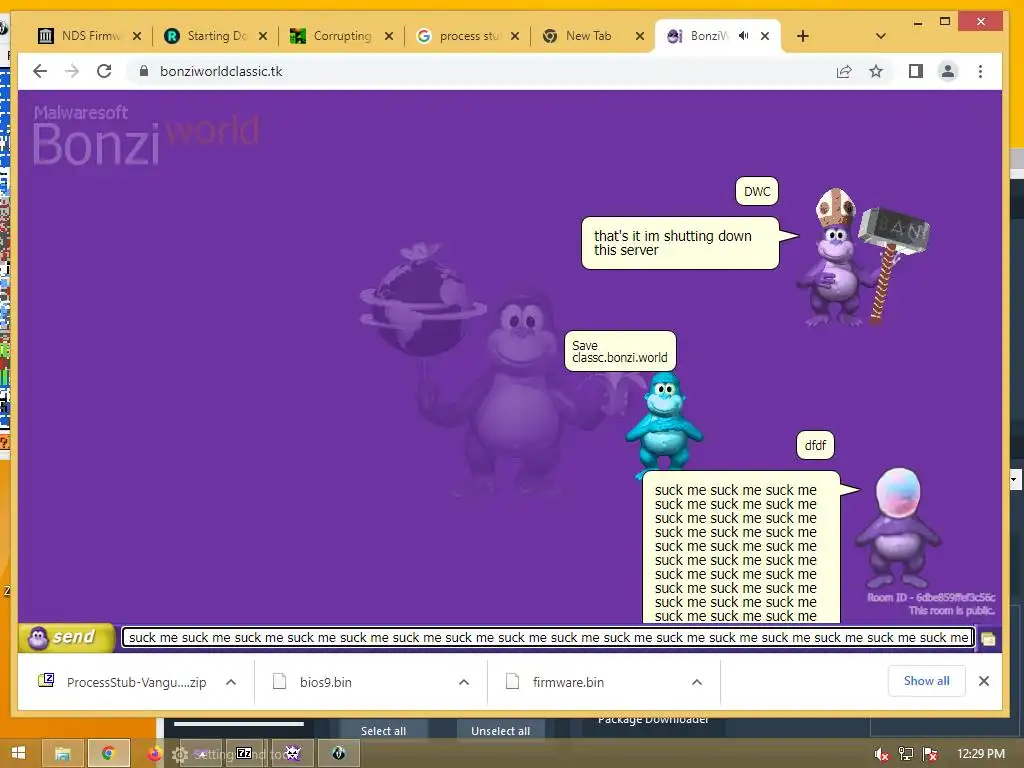The image size is (1024, 768).
Task: Click Show all downloads
Action: pos(926,681)
